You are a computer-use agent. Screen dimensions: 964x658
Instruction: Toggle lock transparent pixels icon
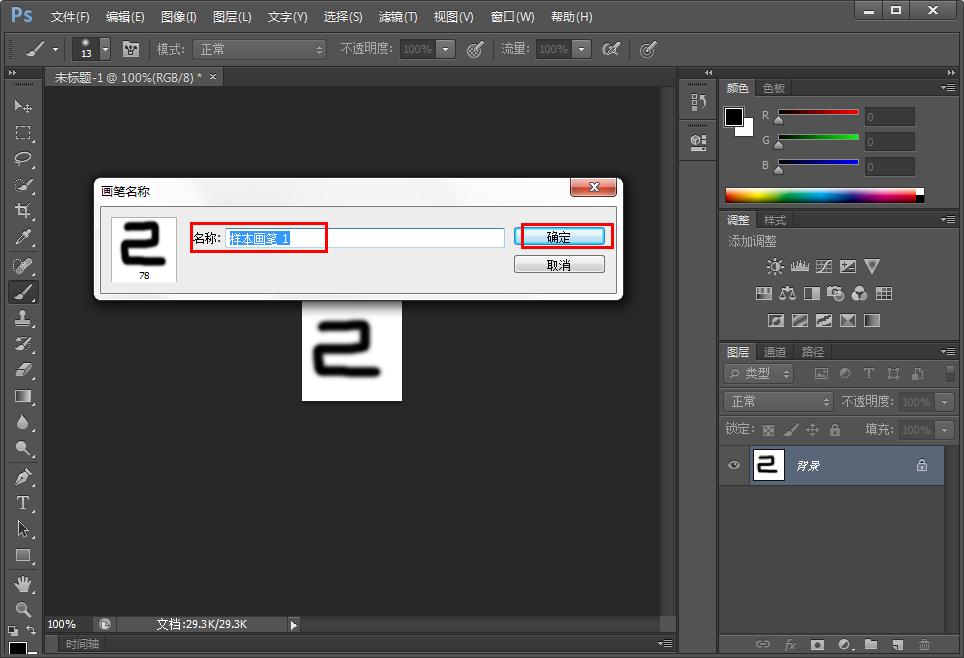[x=768, y=430]
